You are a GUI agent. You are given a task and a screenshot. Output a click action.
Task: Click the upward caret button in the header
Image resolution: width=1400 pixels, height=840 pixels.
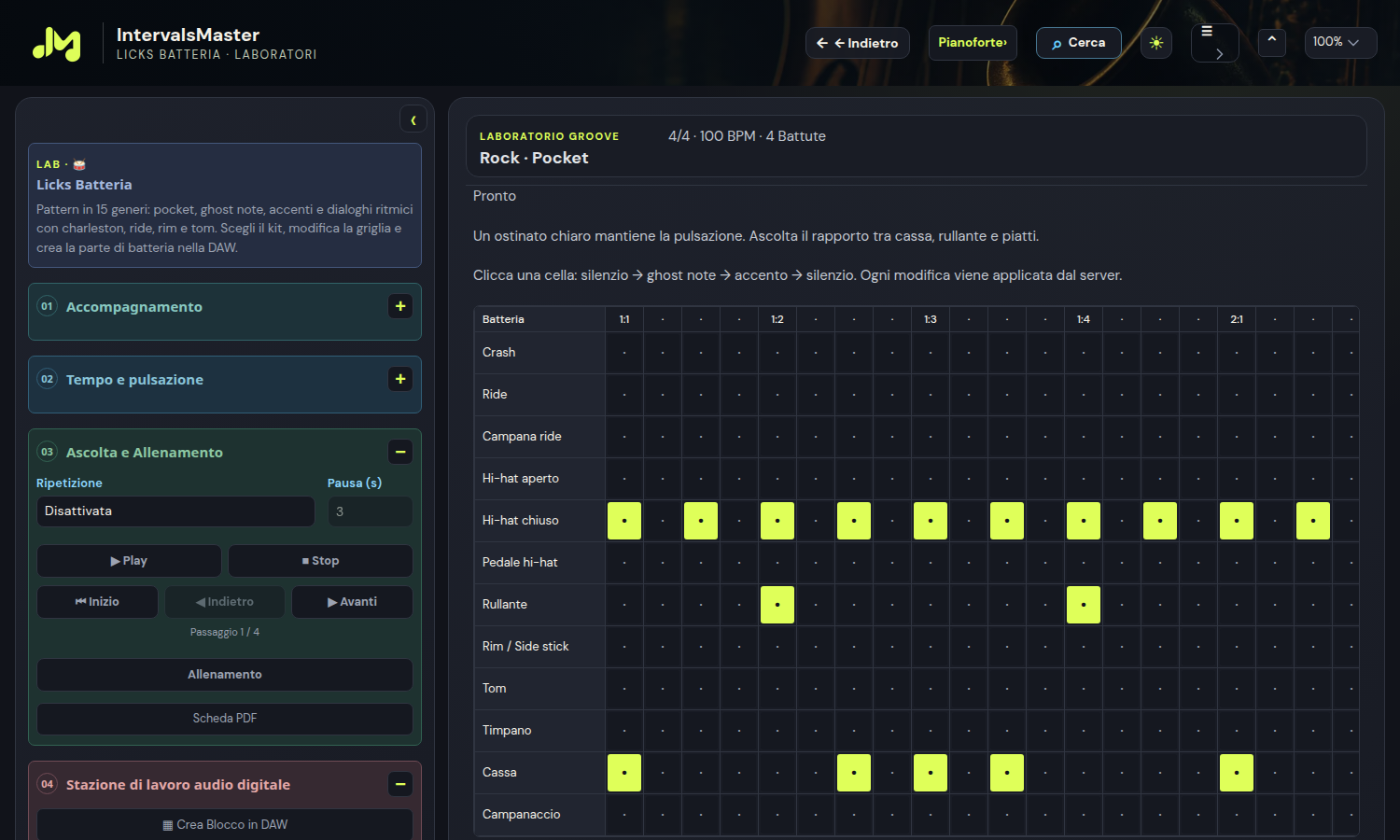[x=1271, y=42]
